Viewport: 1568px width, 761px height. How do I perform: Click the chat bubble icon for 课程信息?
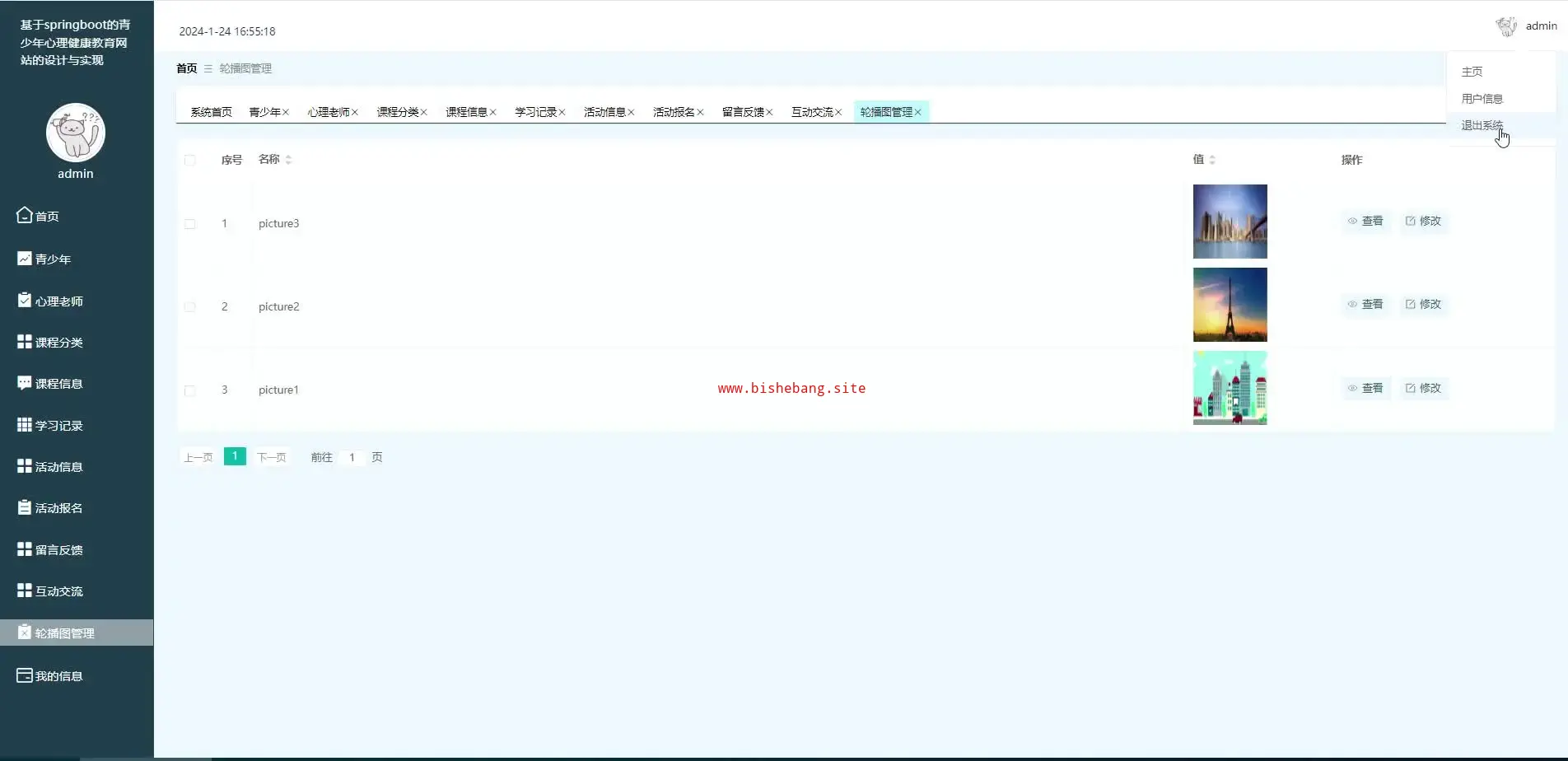25,383
